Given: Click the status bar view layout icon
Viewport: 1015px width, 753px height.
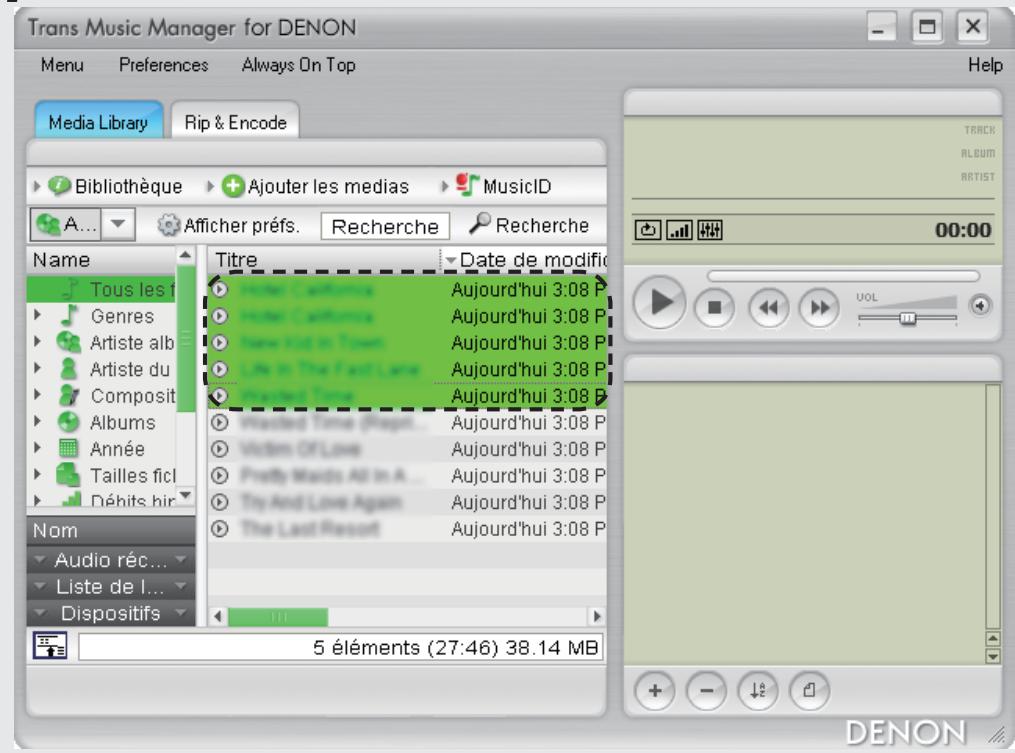Looking at the screenshot, I should click(50, 646).
